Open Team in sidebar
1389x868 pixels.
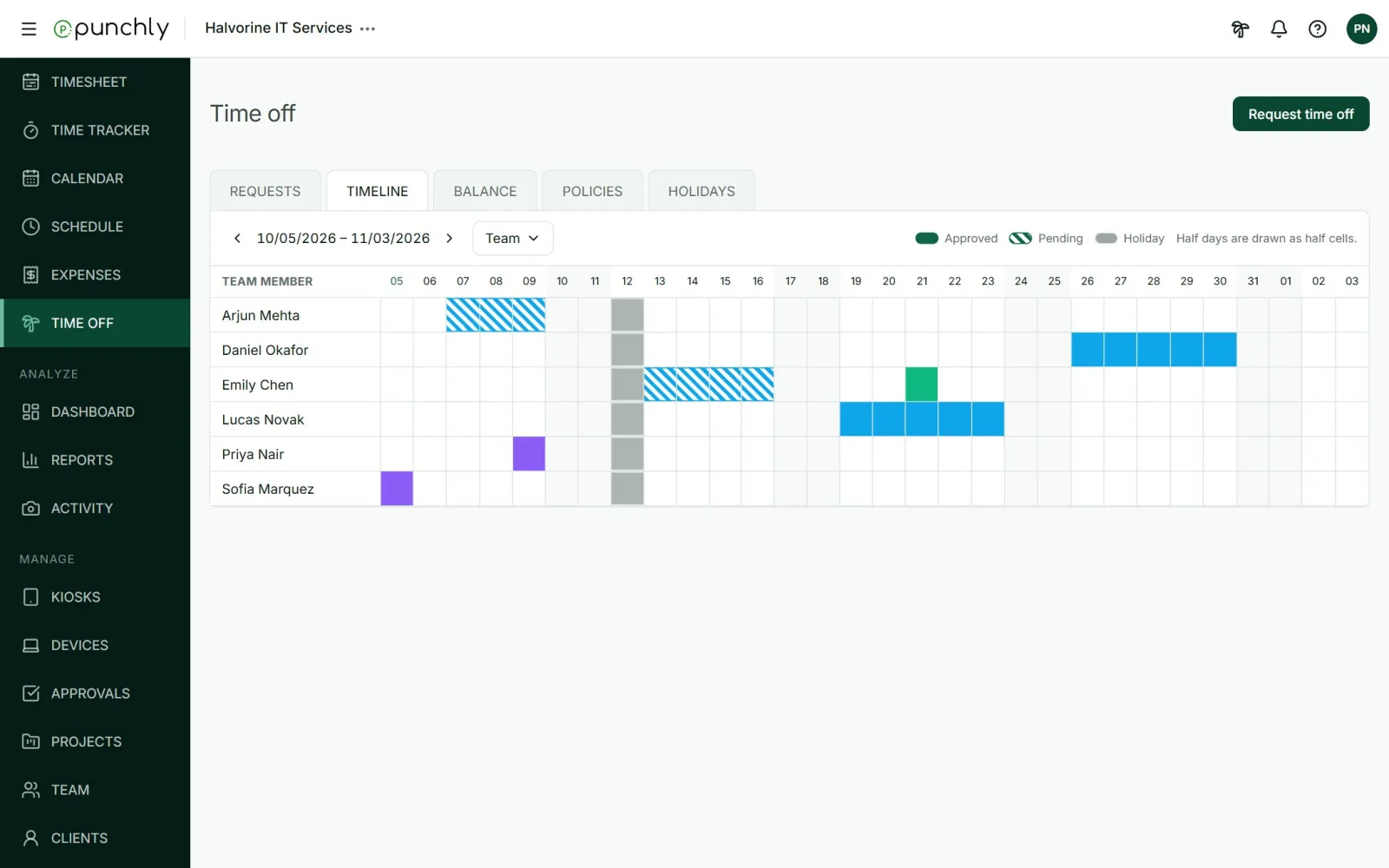(95, 790)
